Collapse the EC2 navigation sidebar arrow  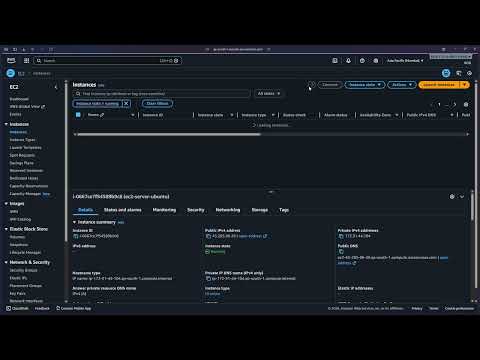(x=56, y=87)
